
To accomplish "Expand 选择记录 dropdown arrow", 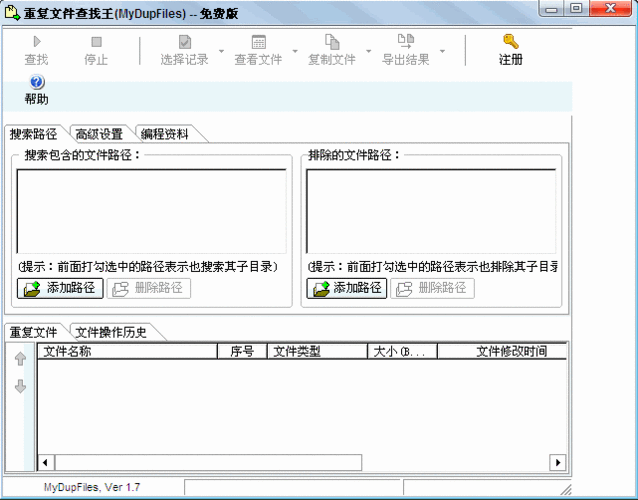I will (221, 51).
